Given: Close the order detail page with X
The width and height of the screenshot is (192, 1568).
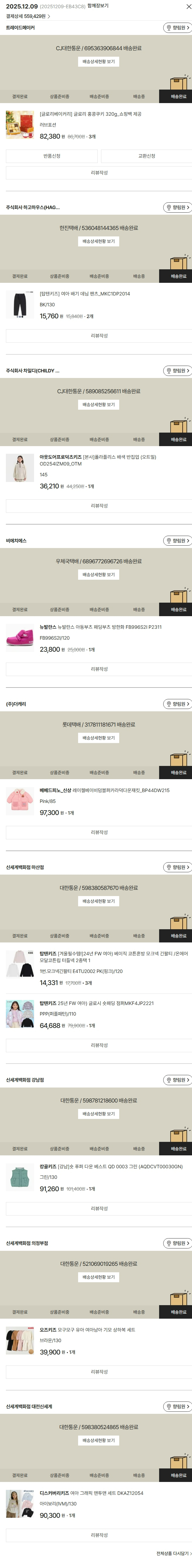Looking at the screenshot, I should coord(188,7).
